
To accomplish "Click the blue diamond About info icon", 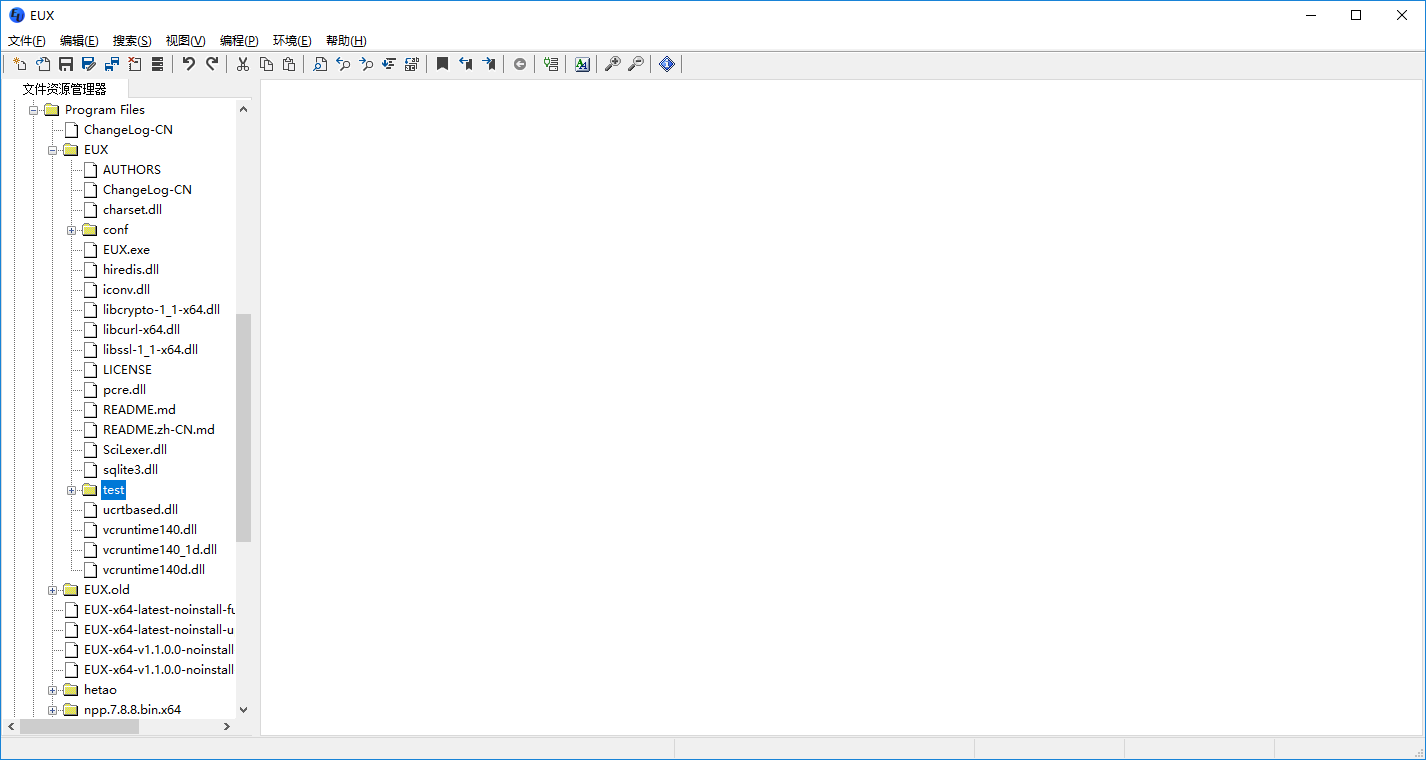I will [667, 64].
